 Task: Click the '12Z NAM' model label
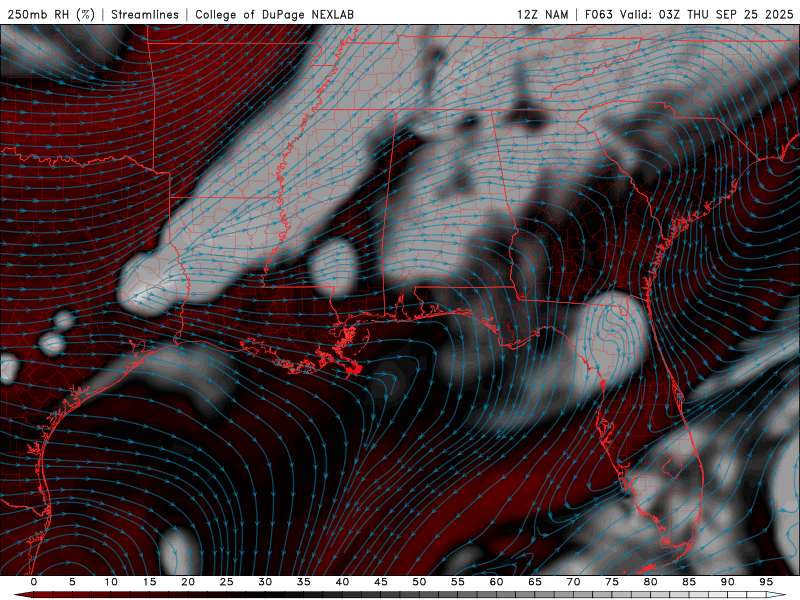(542, 14)
